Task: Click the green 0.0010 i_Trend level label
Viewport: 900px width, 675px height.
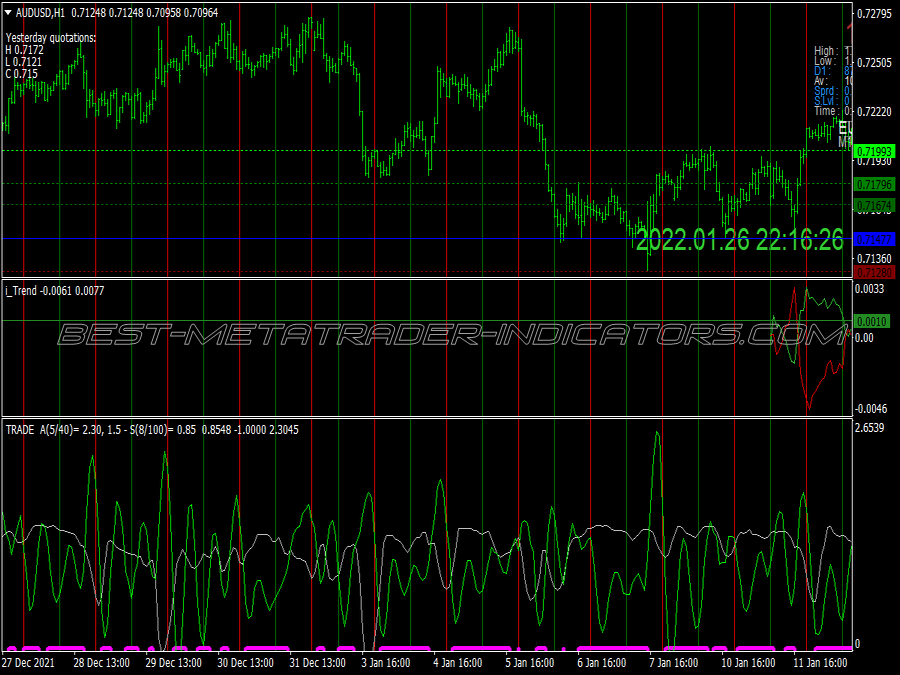Action: pyautogui.click(x=872, y=321)
